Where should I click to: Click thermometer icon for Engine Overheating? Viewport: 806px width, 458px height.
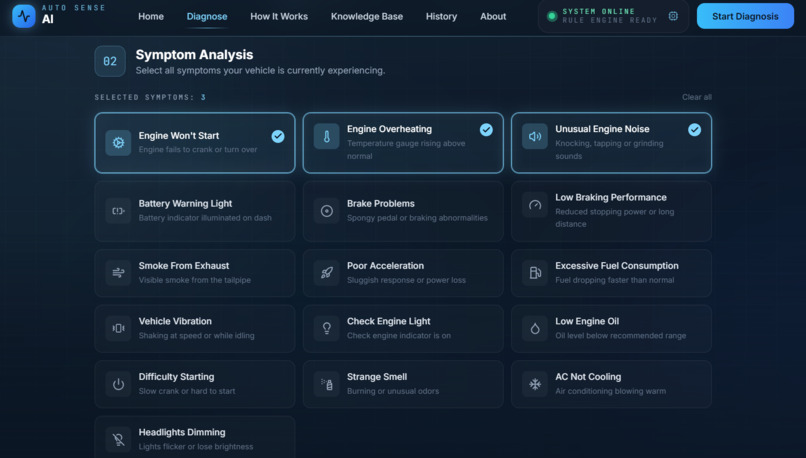click(326, 136)
